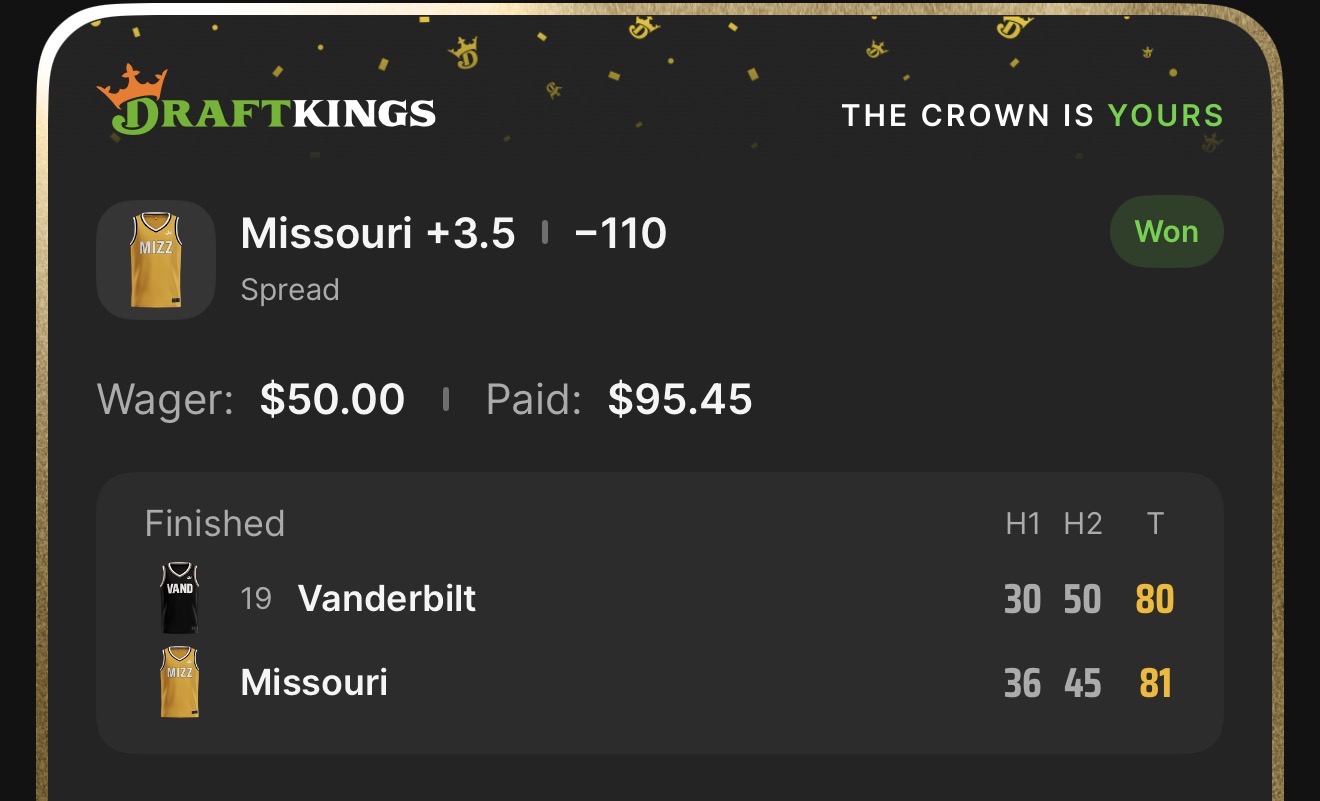The width and height of the screenshot is (1320, 801).
Task: Click the Spread bet type label
Action: (290, 290)
